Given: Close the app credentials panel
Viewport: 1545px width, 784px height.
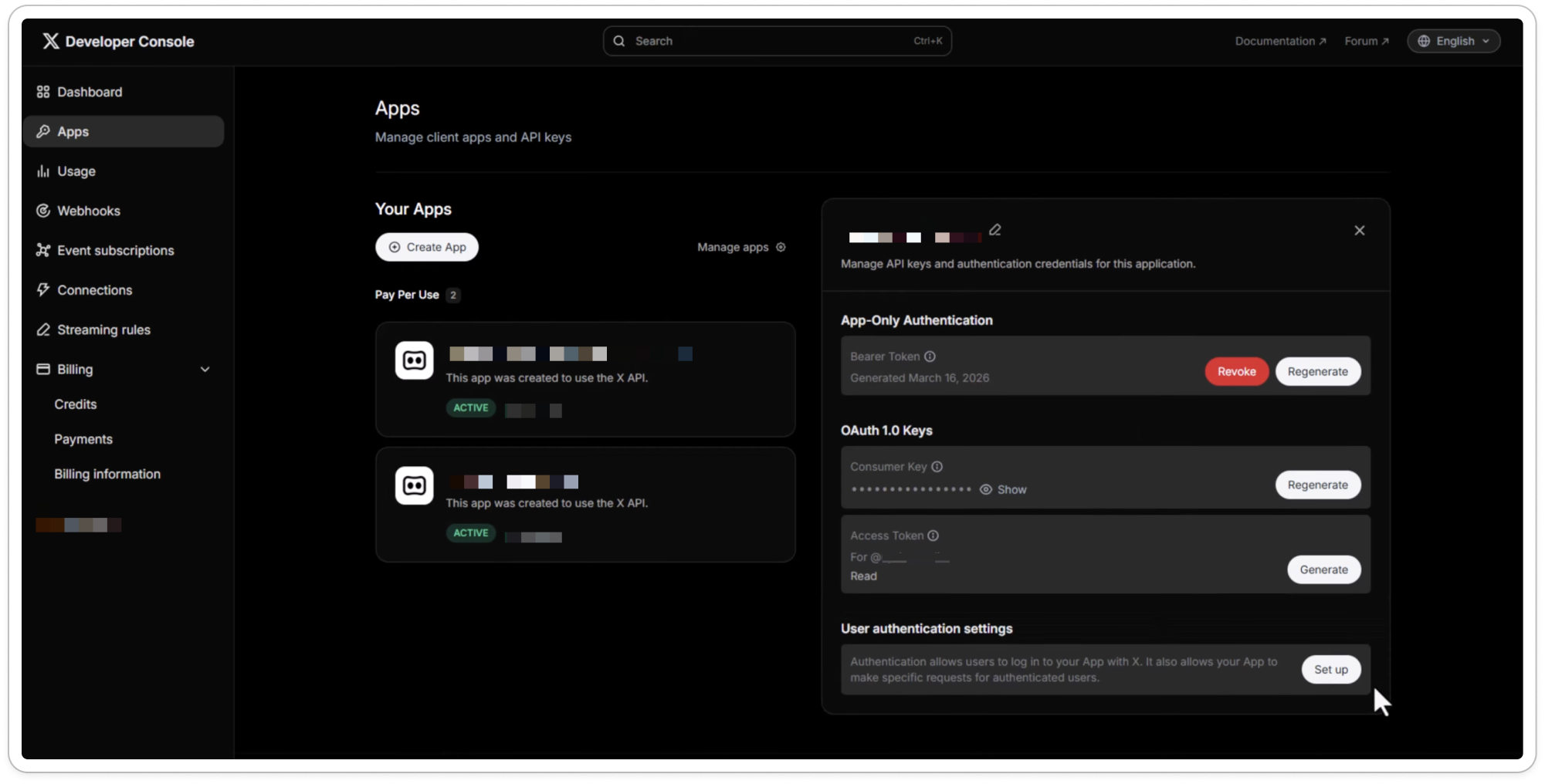Looking at the screenshot, I should (1360, 231).
